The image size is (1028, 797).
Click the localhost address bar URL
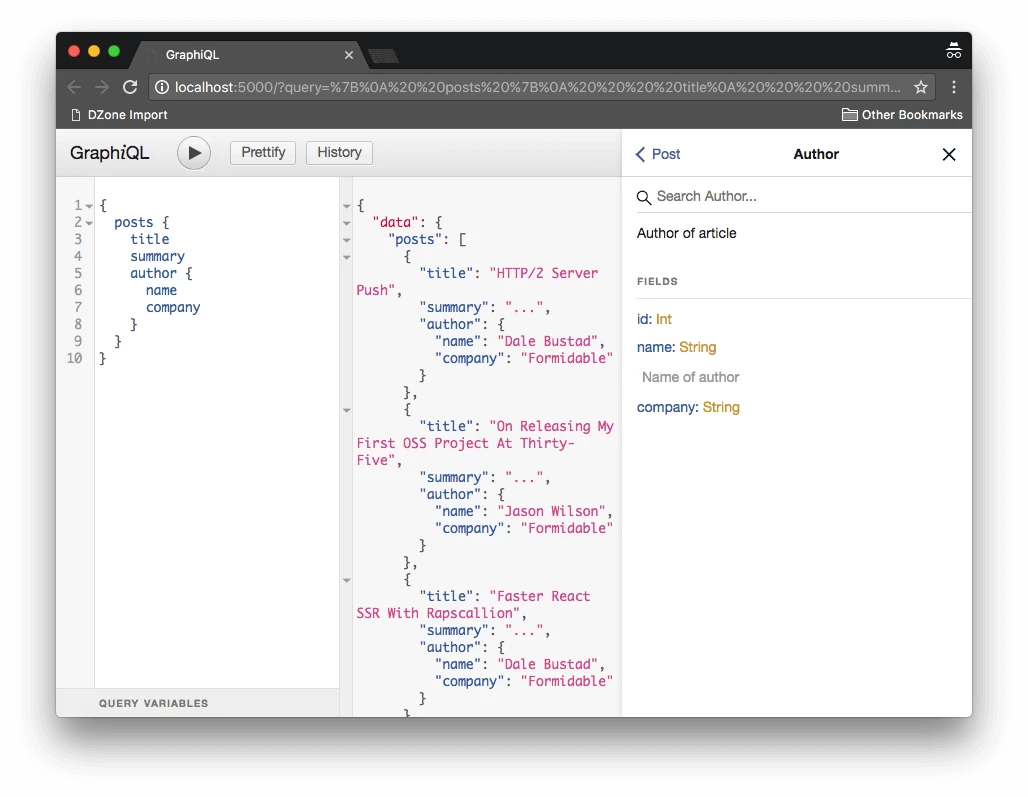537,87
